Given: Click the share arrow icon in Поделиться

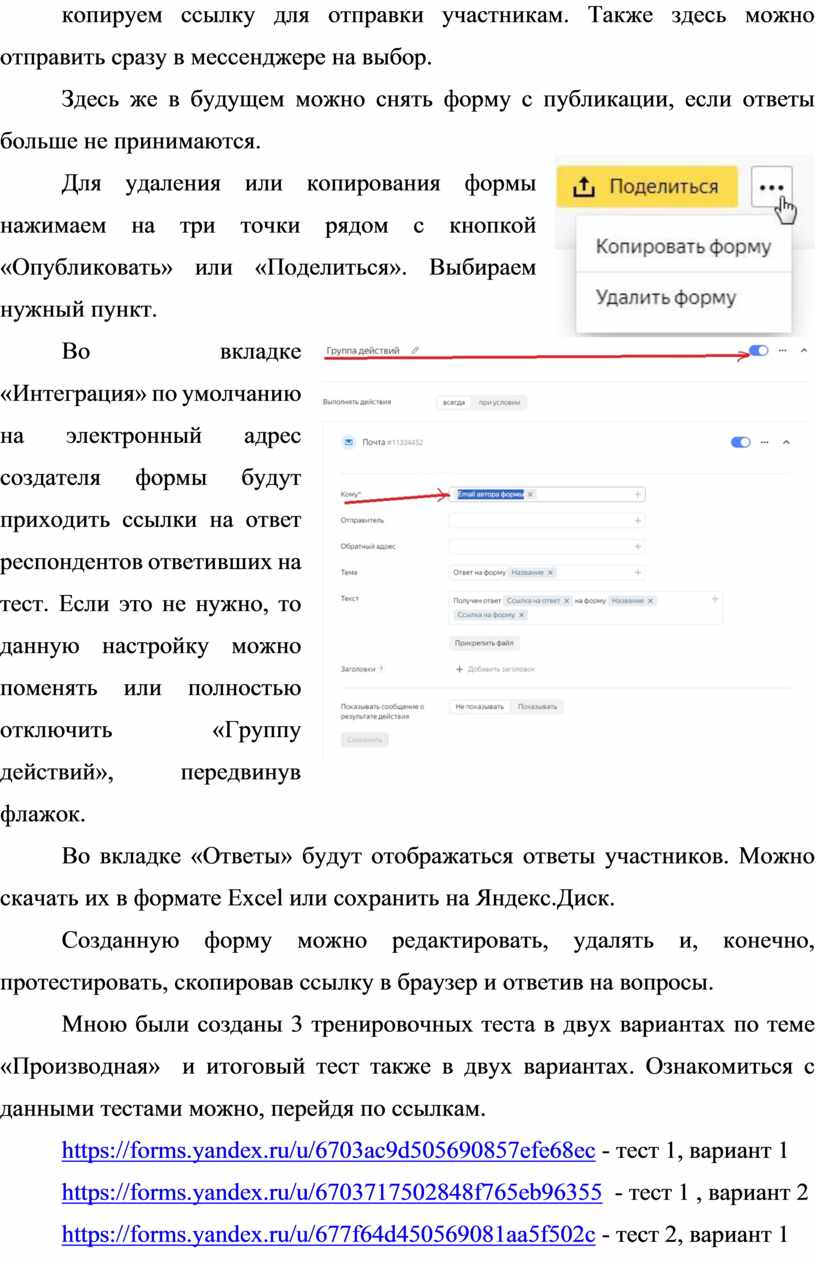Looking at the screenshot, I should click(x=585, y=187).
